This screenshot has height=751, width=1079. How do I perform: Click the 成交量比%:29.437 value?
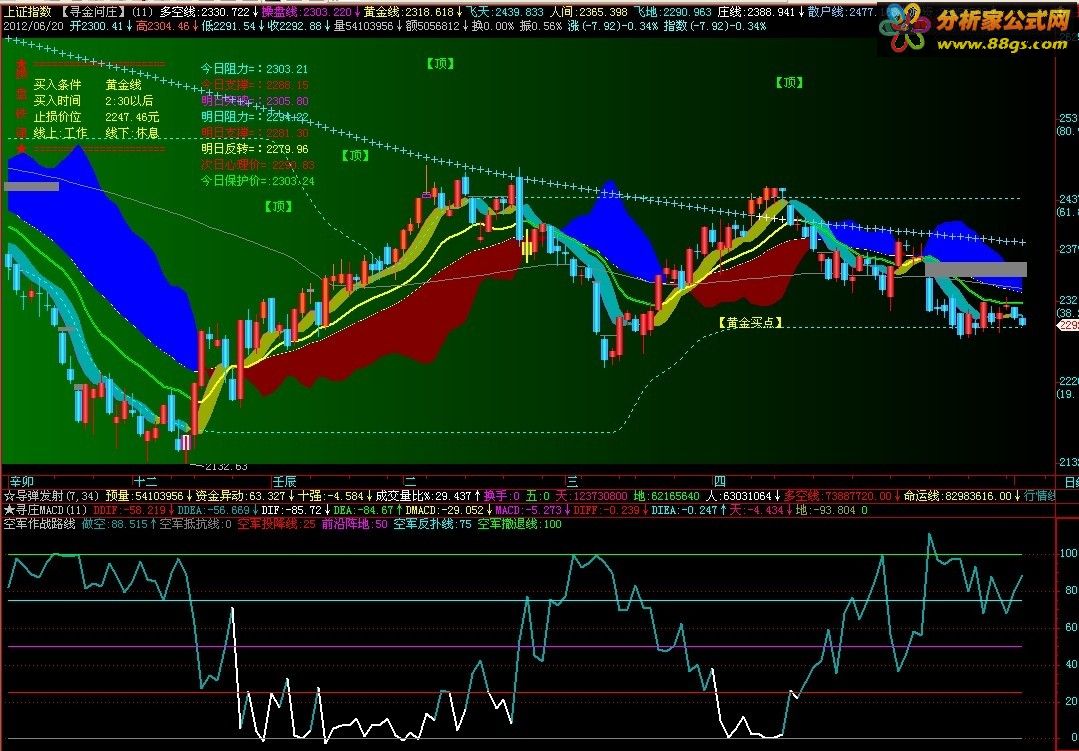point(424,496)
